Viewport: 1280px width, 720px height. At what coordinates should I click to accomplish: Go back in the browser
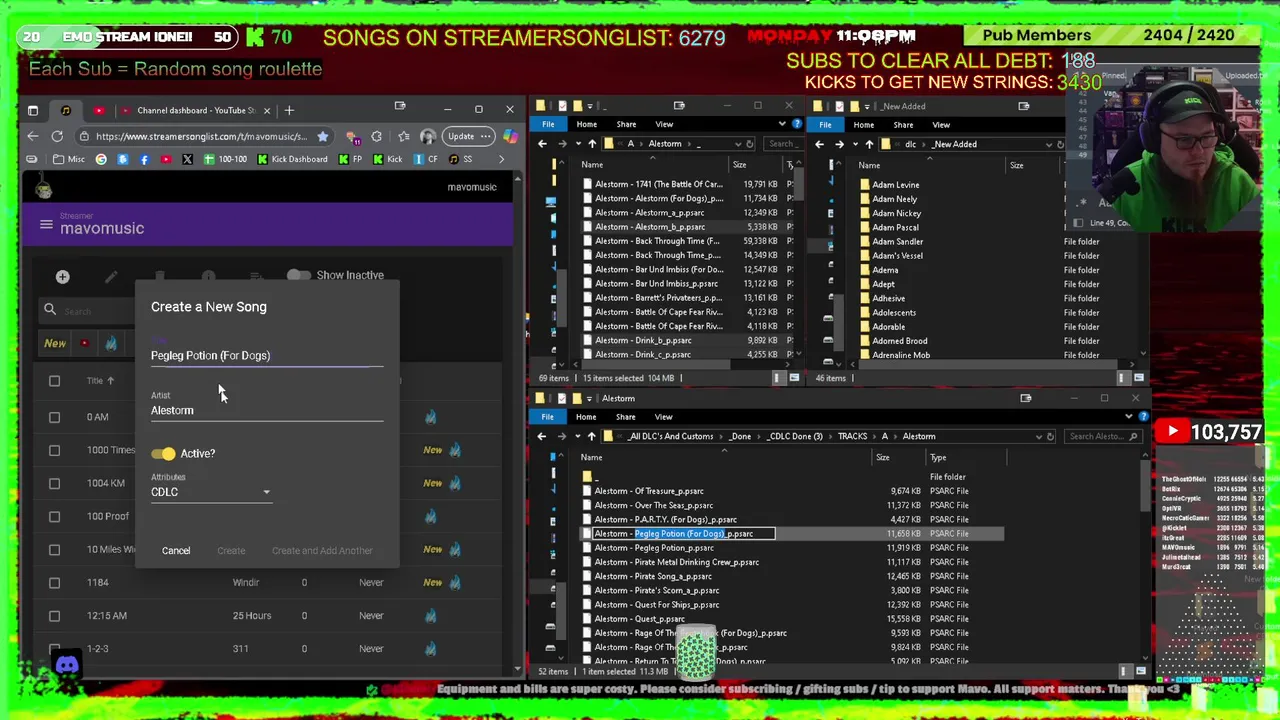click(32, 136)
